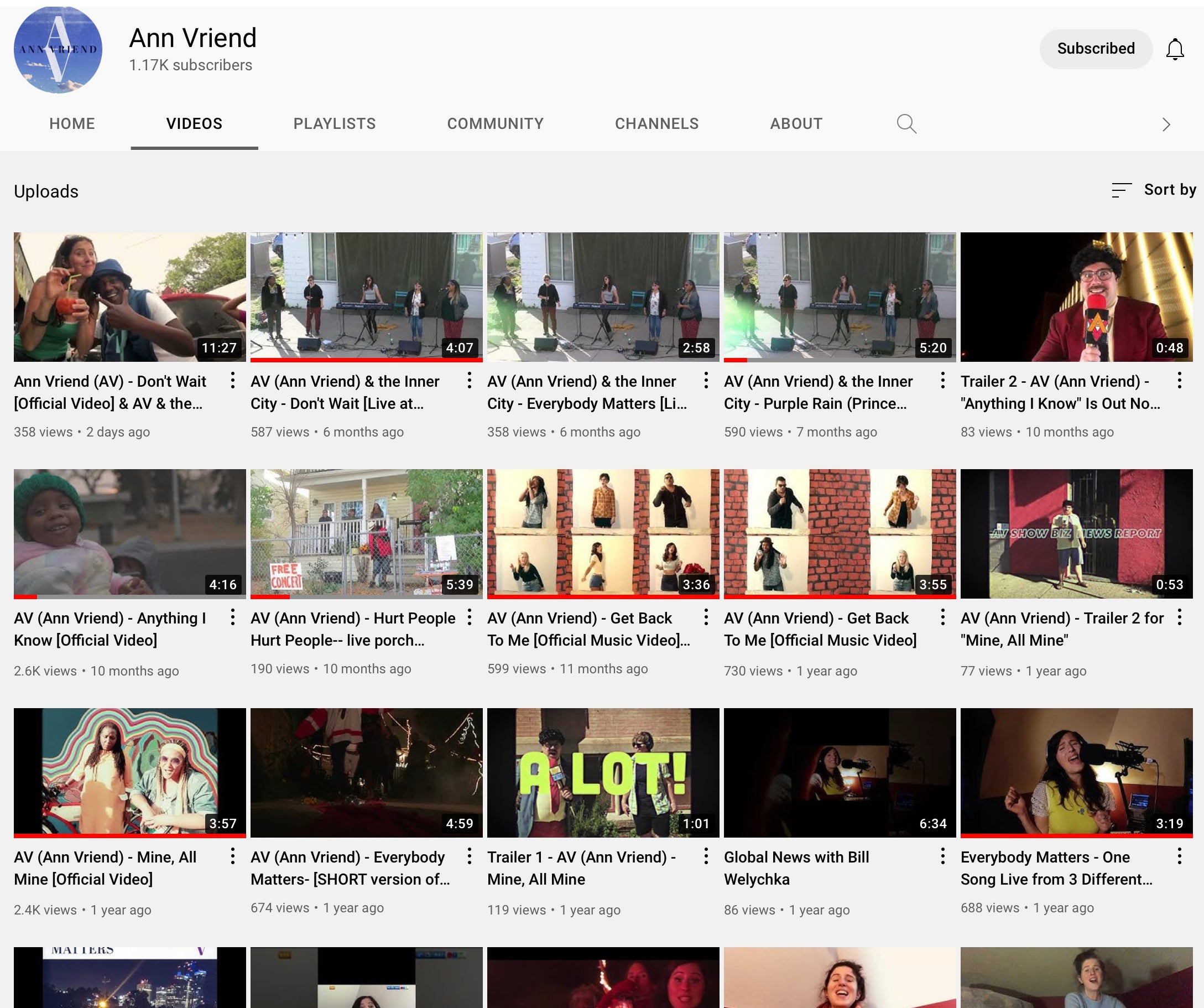Open title Ann Vriend (AV) - Don't Wait Official Video
The image size is (1204, 1008).
pyautogui.click(x=110, y=393)
